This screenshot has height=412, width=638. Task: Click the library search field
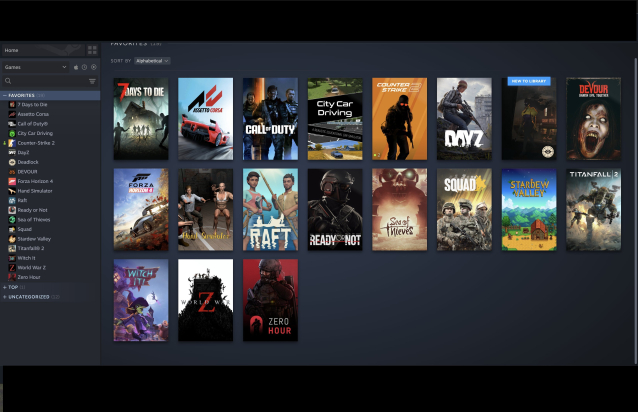45,81
